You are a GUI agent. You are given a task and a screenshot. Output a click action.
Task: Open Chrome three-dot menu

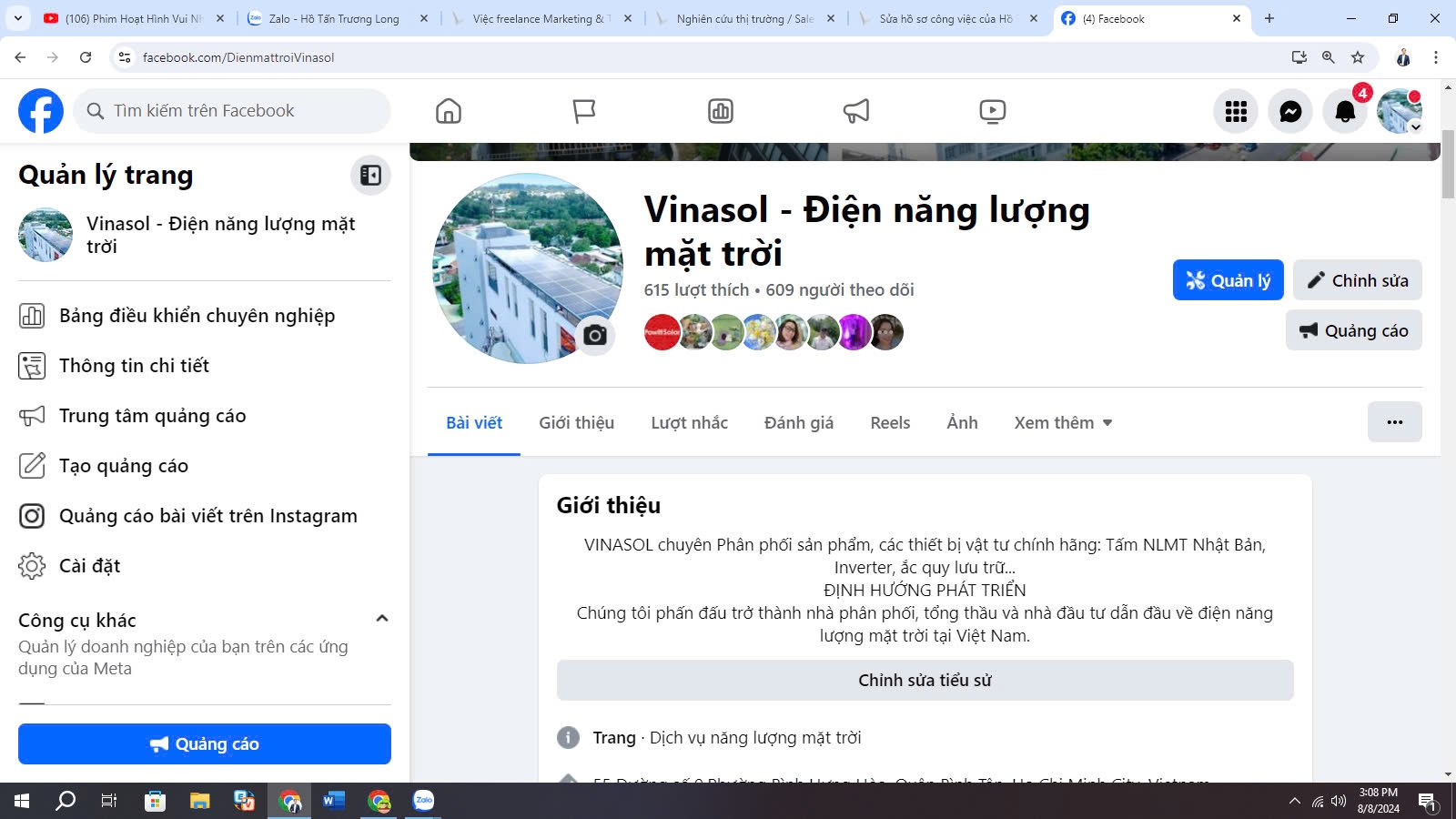[x=1436, y=57]
